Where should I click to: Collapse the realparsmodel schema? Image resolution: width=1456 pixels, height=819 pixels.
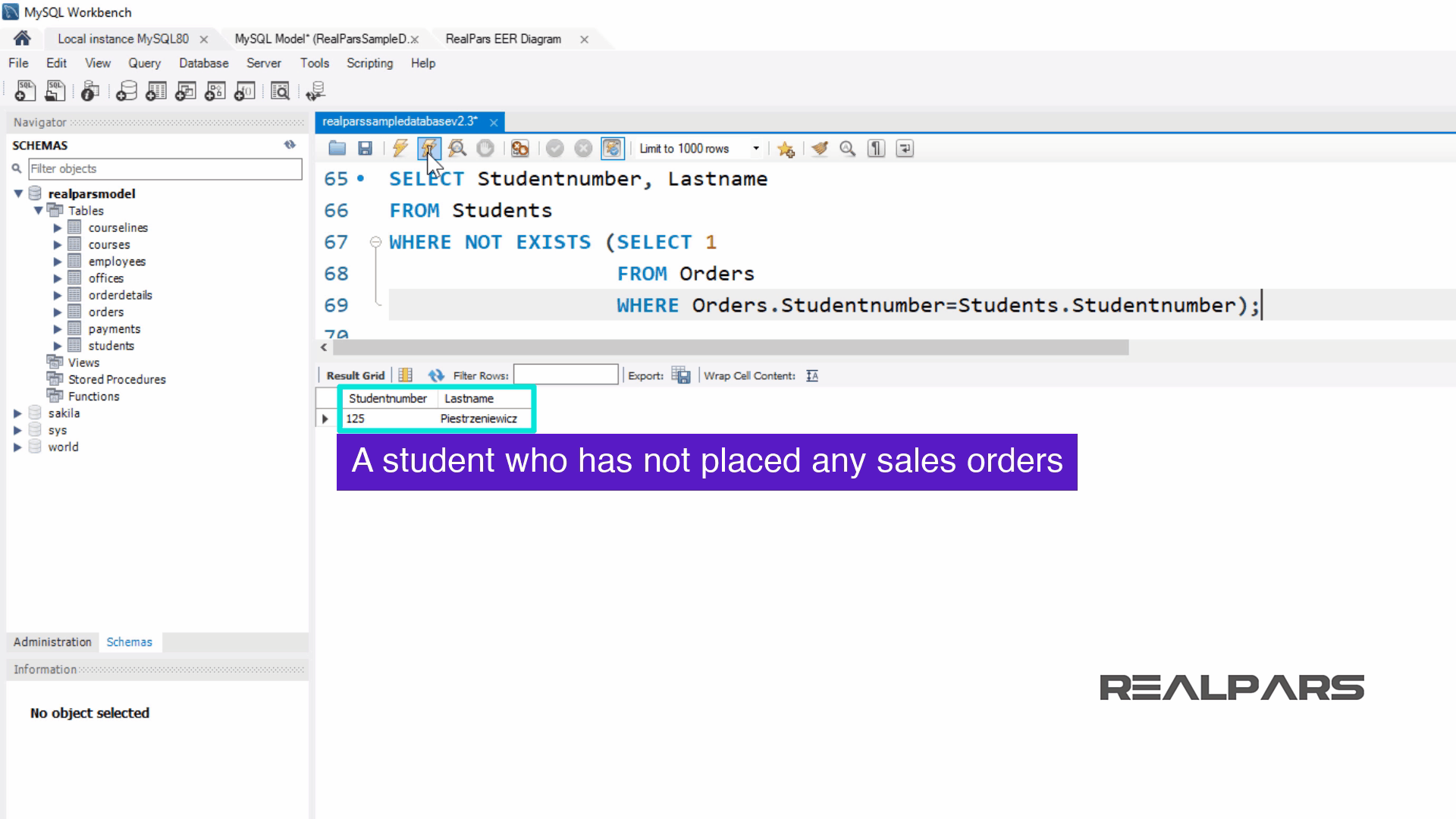(18, 193)
